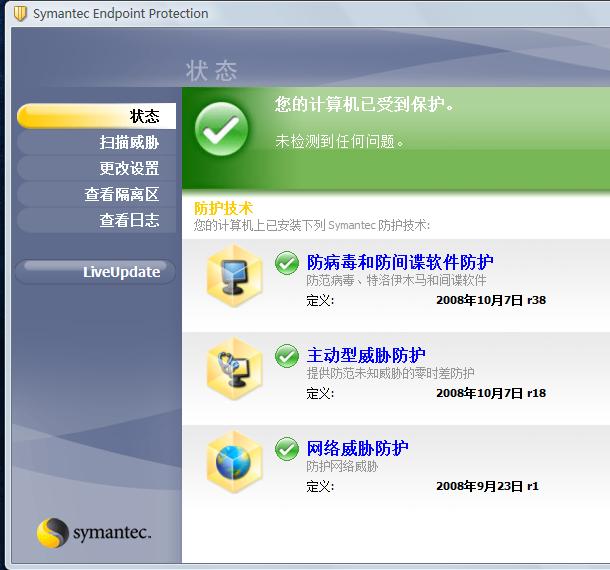Click the Symantec Endpoint Protection window title
This screenshot has height=570, width=610.
click(x=121, y=14)
